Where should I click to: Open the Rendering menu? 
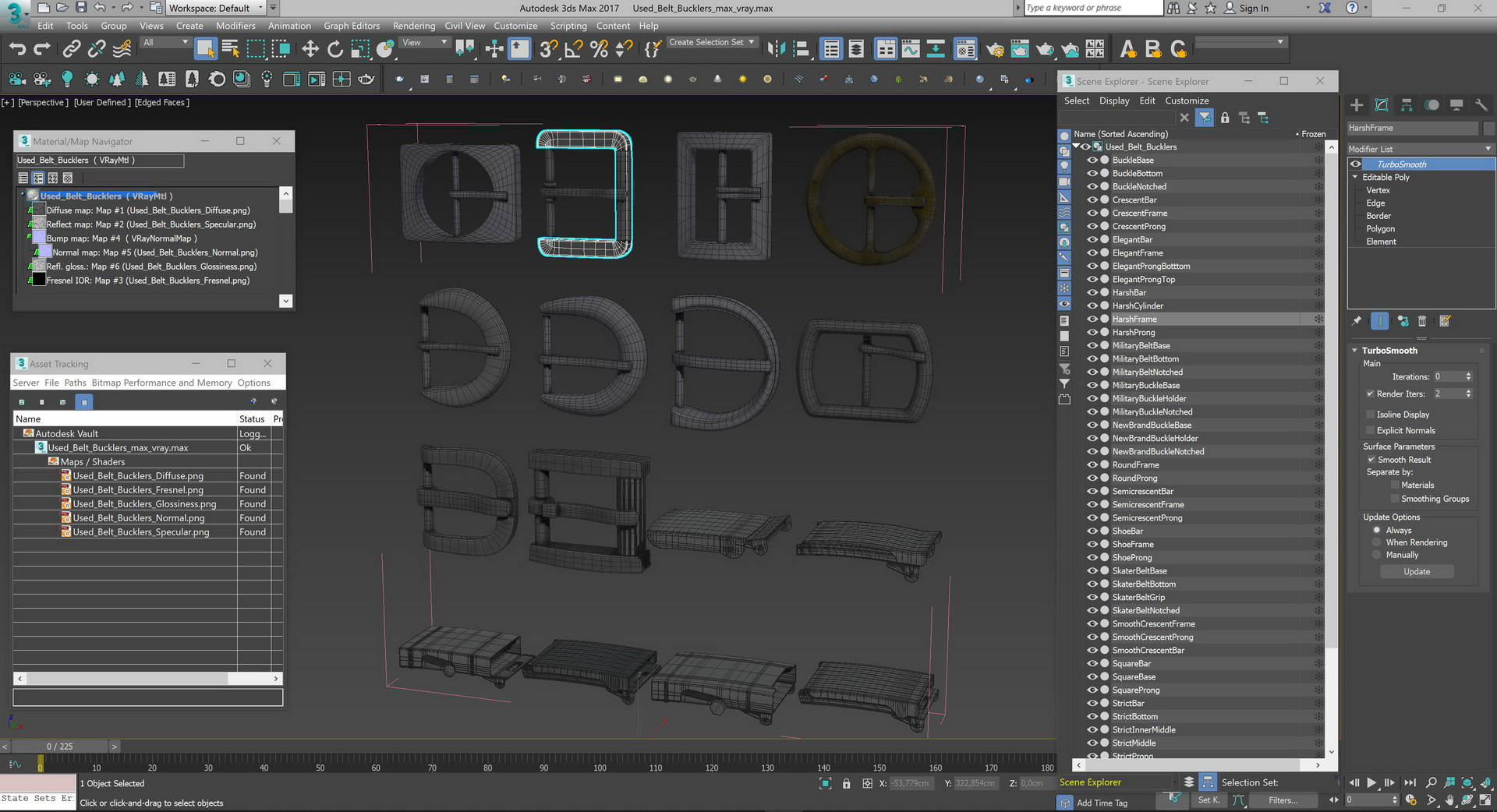click(413, 26)
